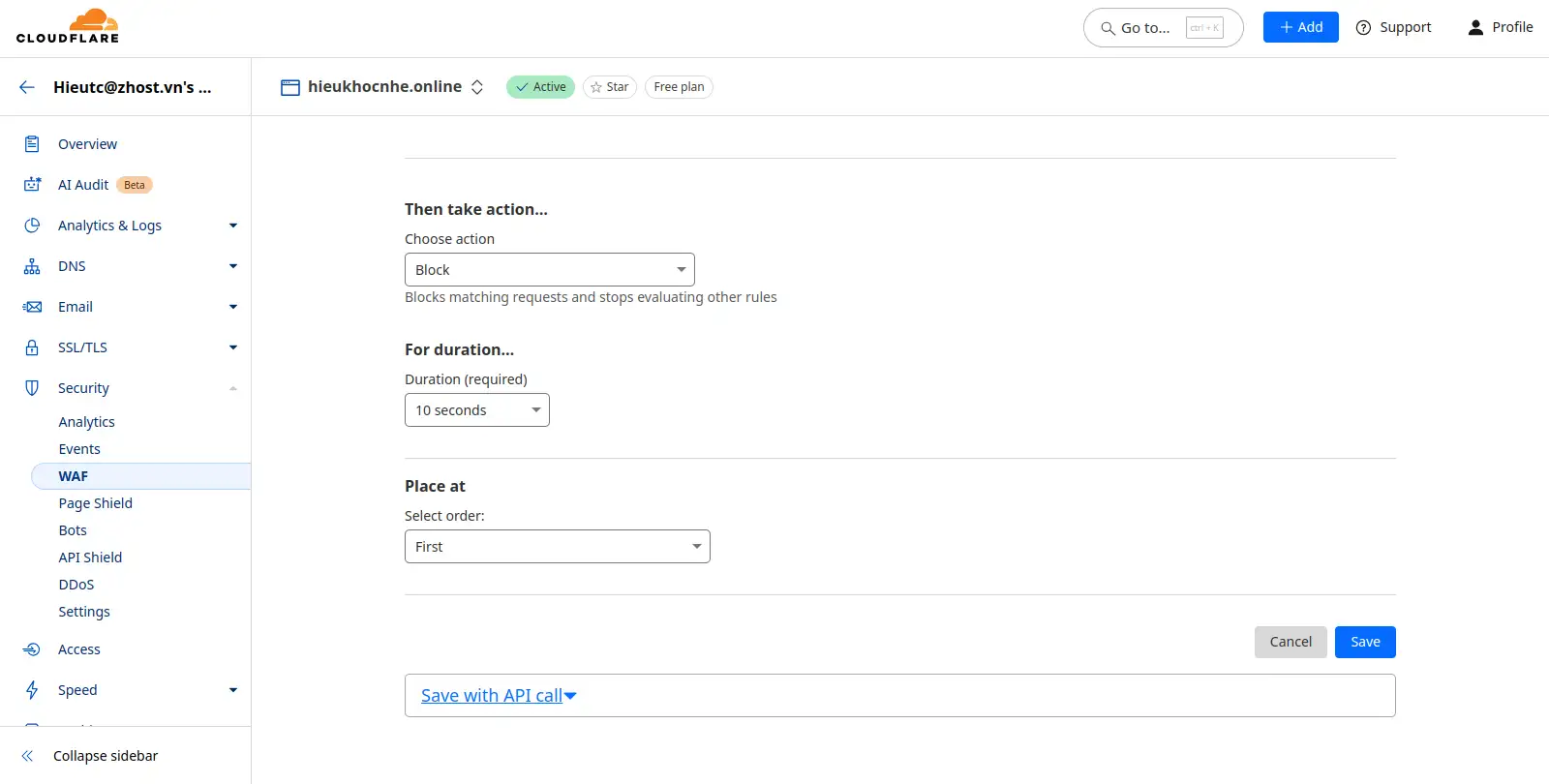Screen dimensions: 1549x784
Task: Open the Choose action dropdown
Action: pyautogui.click(x=549, y=270)
